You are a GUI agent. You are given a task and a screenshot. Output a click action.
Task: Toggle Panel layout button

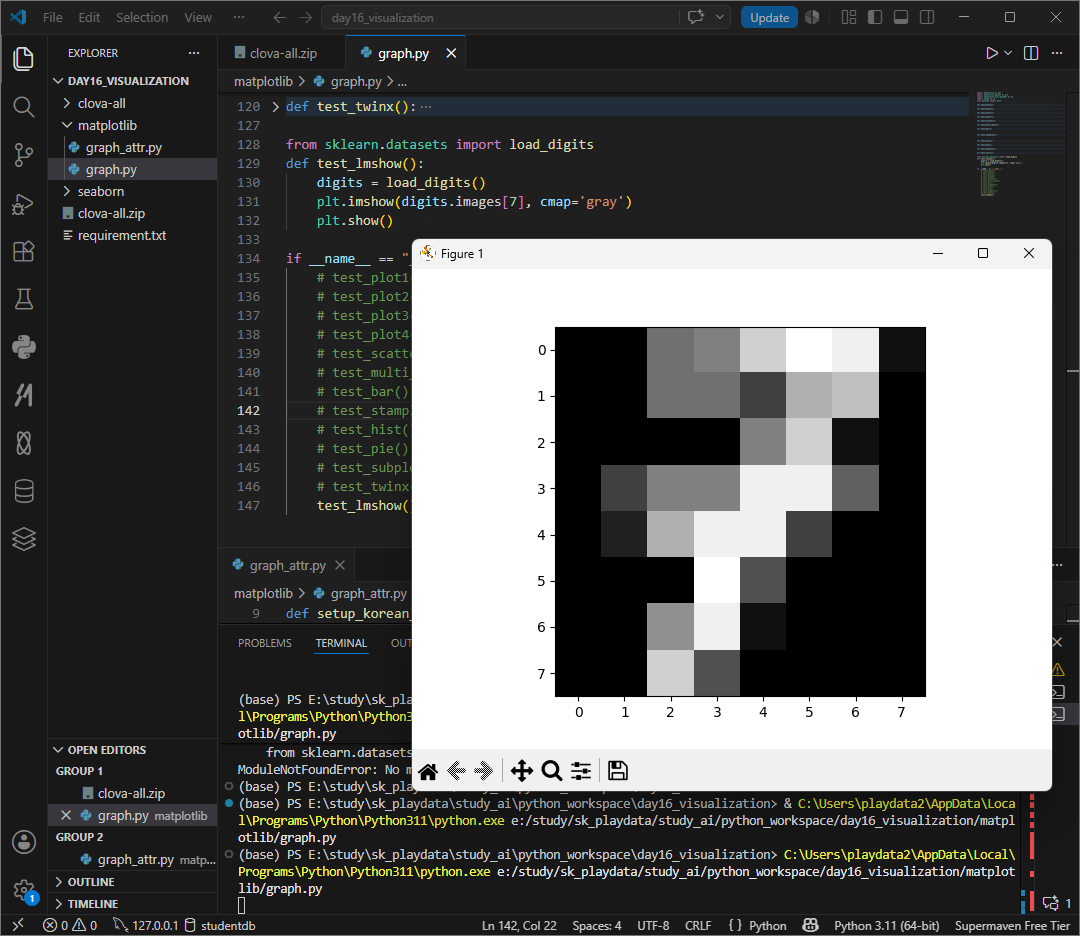click(901, 17)
